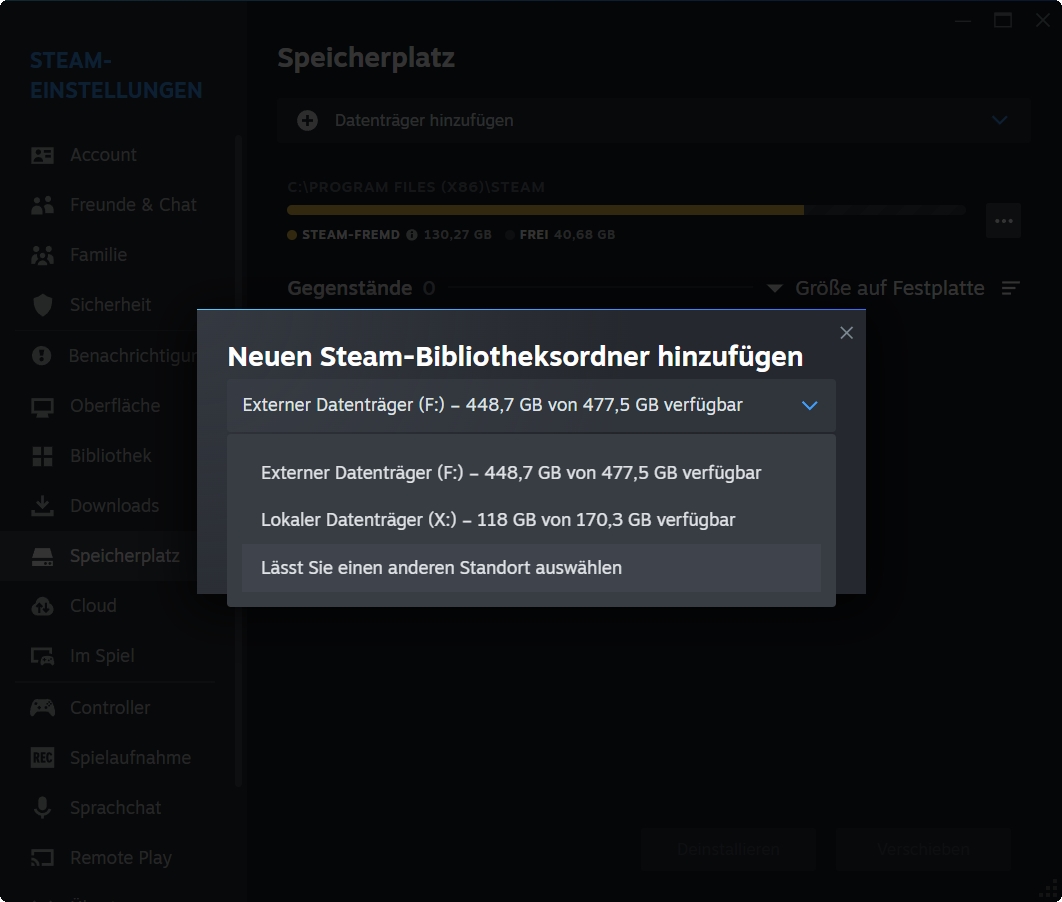Click the Bibliothek grid icon
The height and width of the screenshot is (902, 1062).
[42, 456]
